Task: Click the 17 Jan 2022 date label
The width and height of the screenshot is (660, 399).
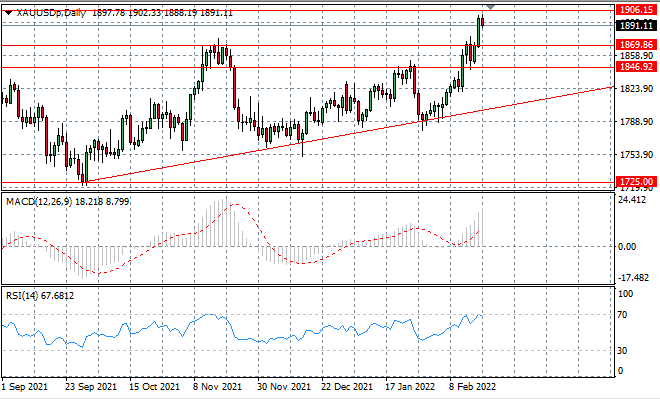Action: click(410, 386)
